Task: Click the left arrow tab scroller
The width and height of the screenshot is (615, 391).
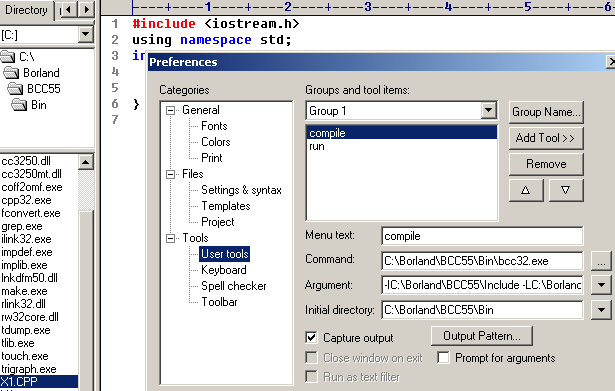Action: point(69,9)
